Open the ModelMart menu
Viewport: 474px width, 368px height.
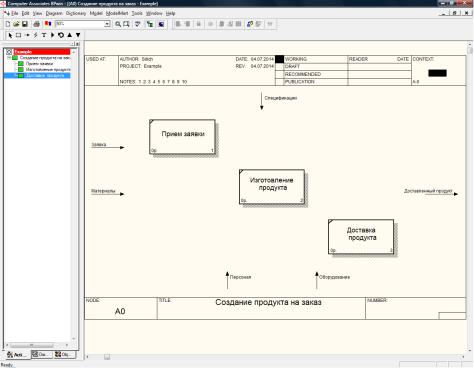tap(117, 13)
